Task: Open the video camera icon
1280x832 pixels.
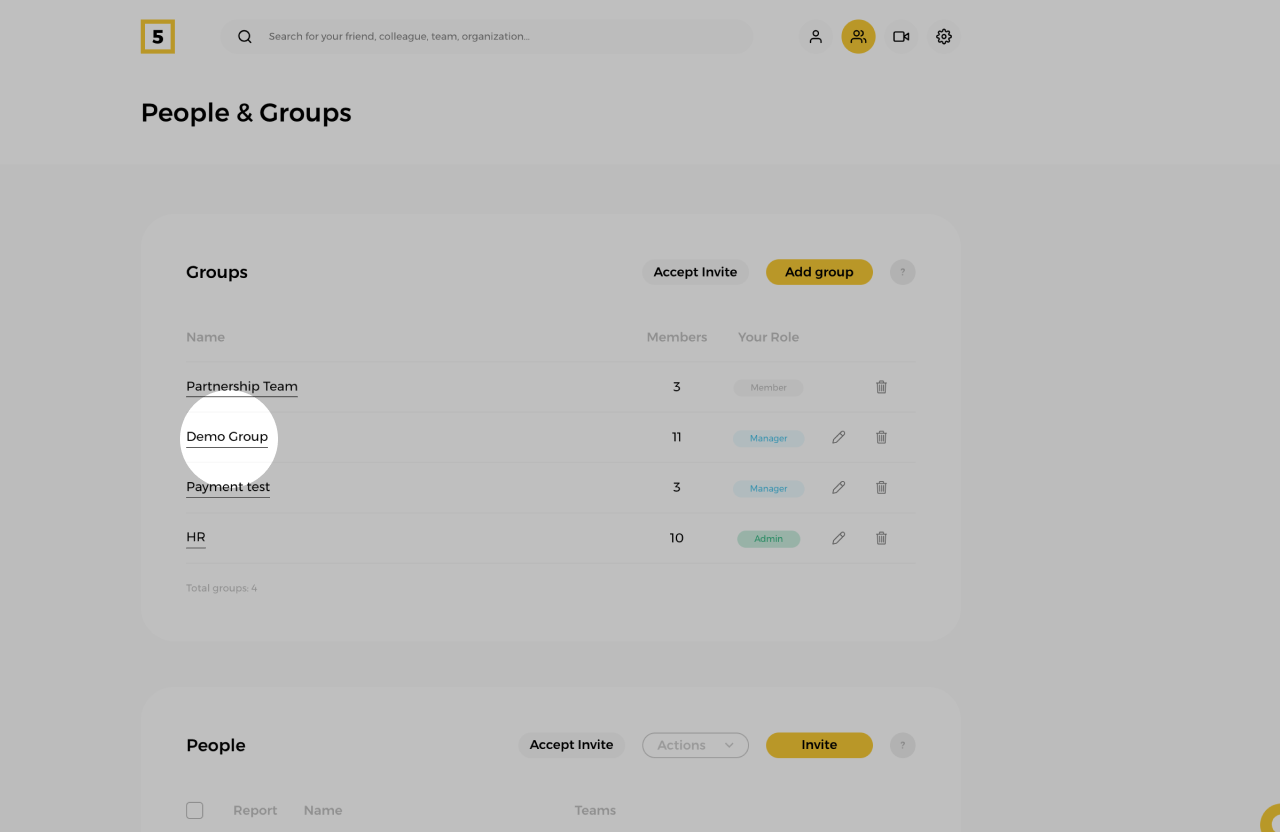Action: point(901,37)
